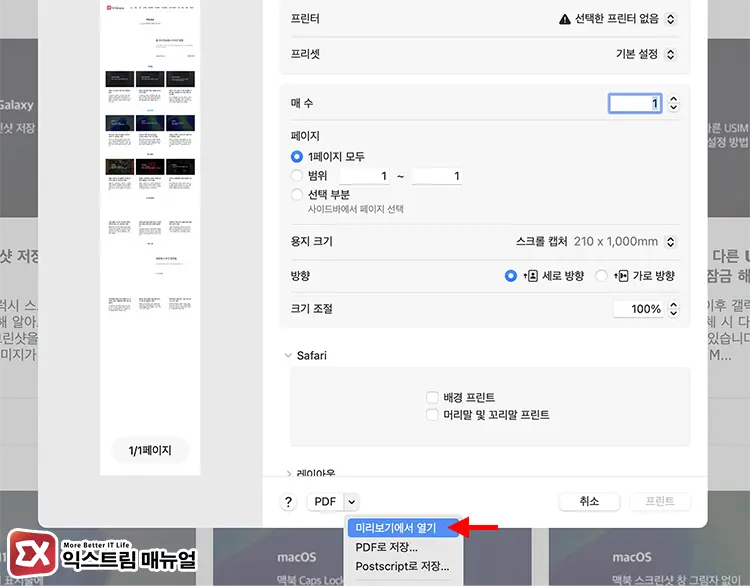Select the 선택 부분 radio button
The image size is (750, 586).
coord(297,195)
